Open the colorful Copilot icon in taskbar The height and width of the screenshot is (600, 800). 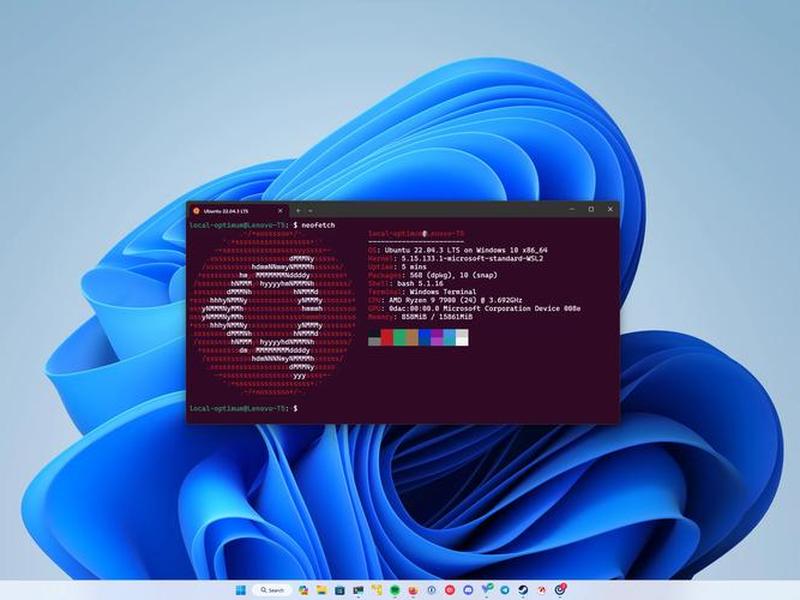tap(303, 590)
